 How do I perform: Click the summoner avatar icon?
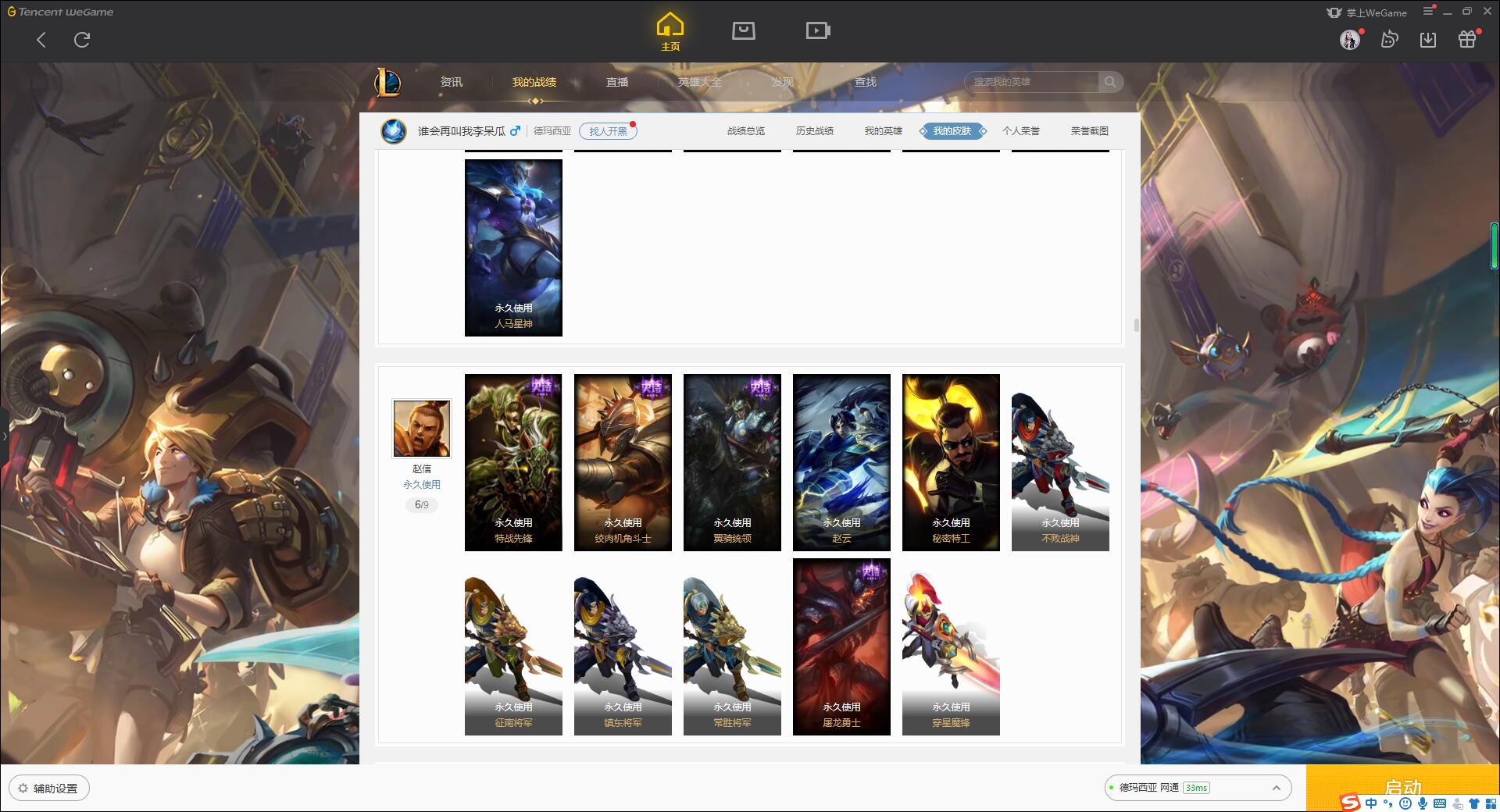(x=394, y=130)
